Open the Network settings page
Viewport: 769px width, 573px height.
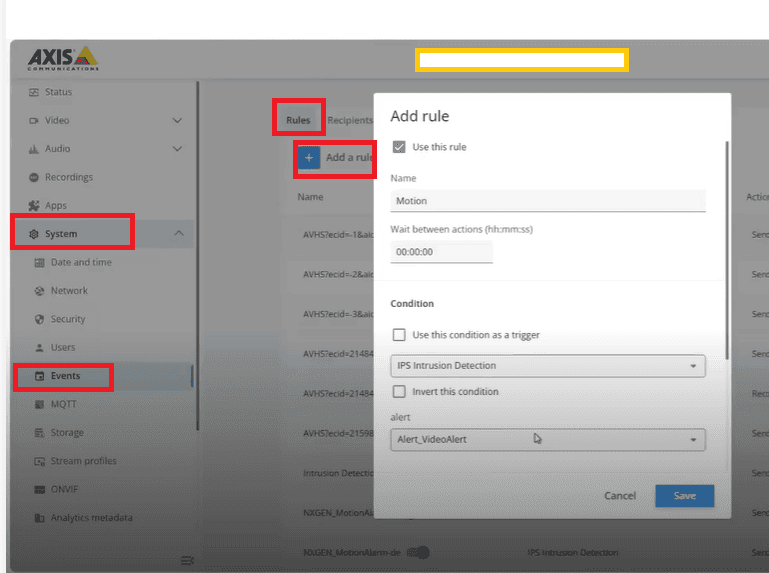tap(69, 291)
